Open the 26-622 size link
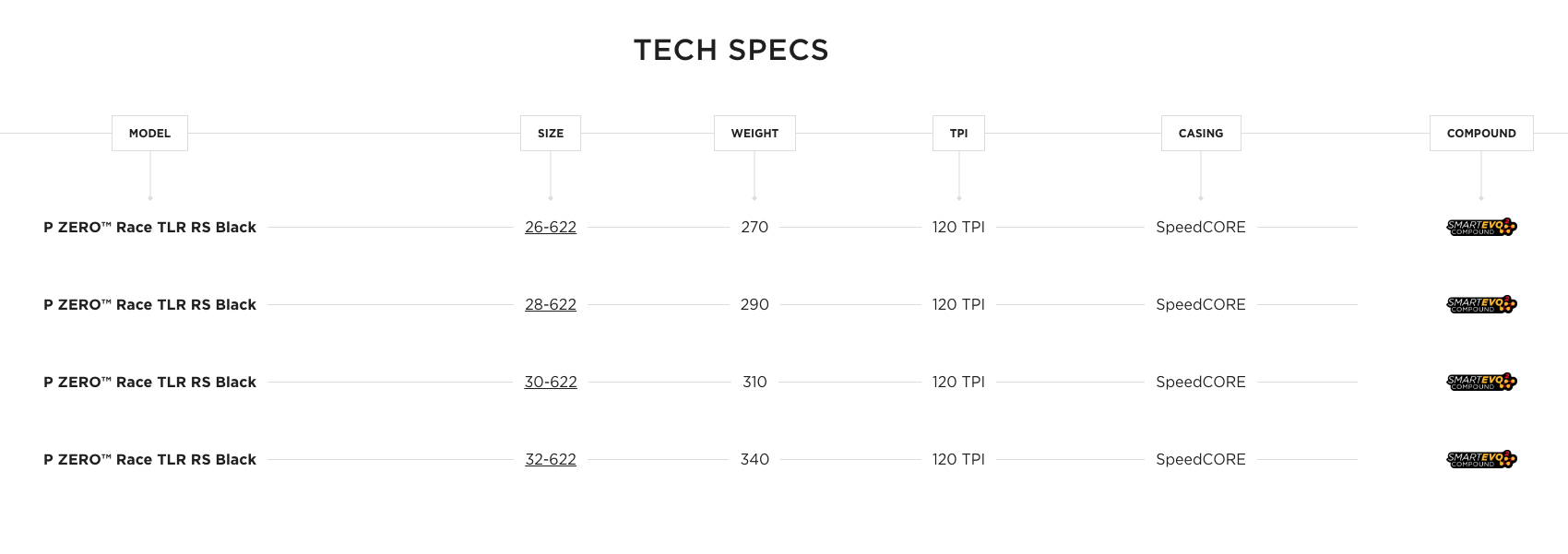Viewport: 1568px width, 554px height. pyautogui.click(x=551, y=227)
